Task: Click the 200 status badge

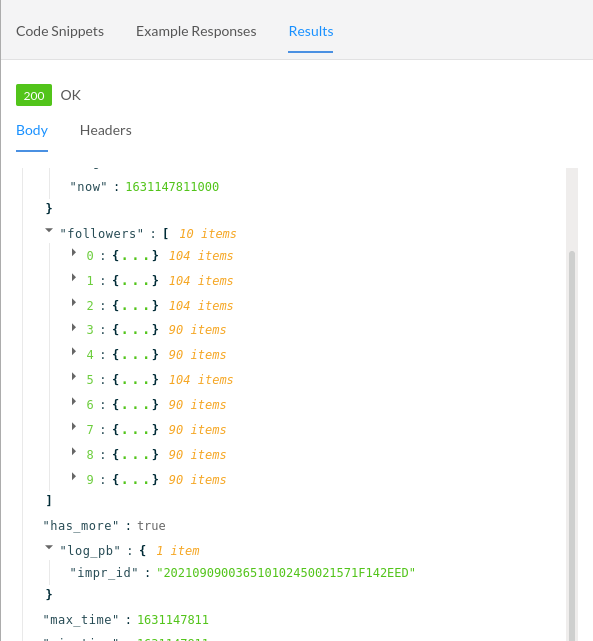Action: [34, 95]
